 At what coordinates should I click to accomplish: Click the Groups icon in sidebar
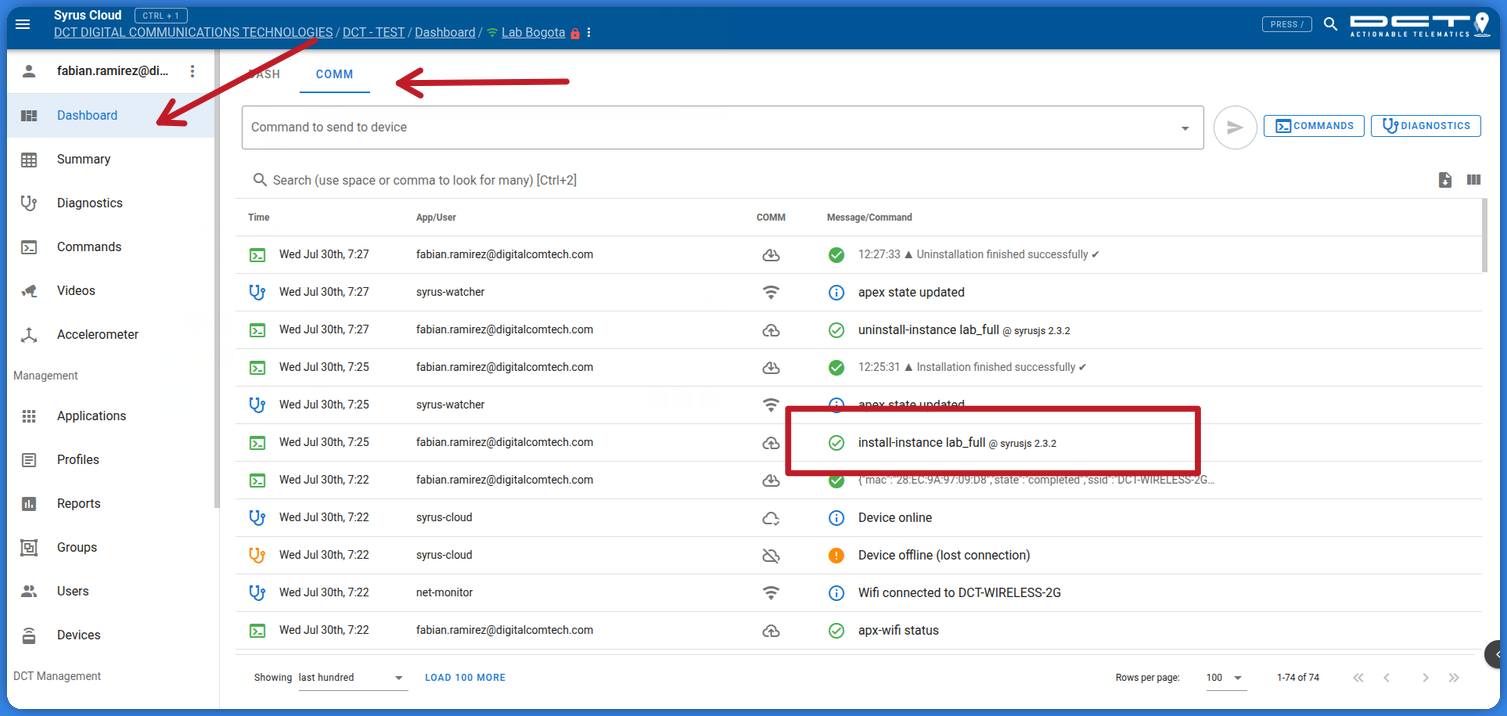29,548
